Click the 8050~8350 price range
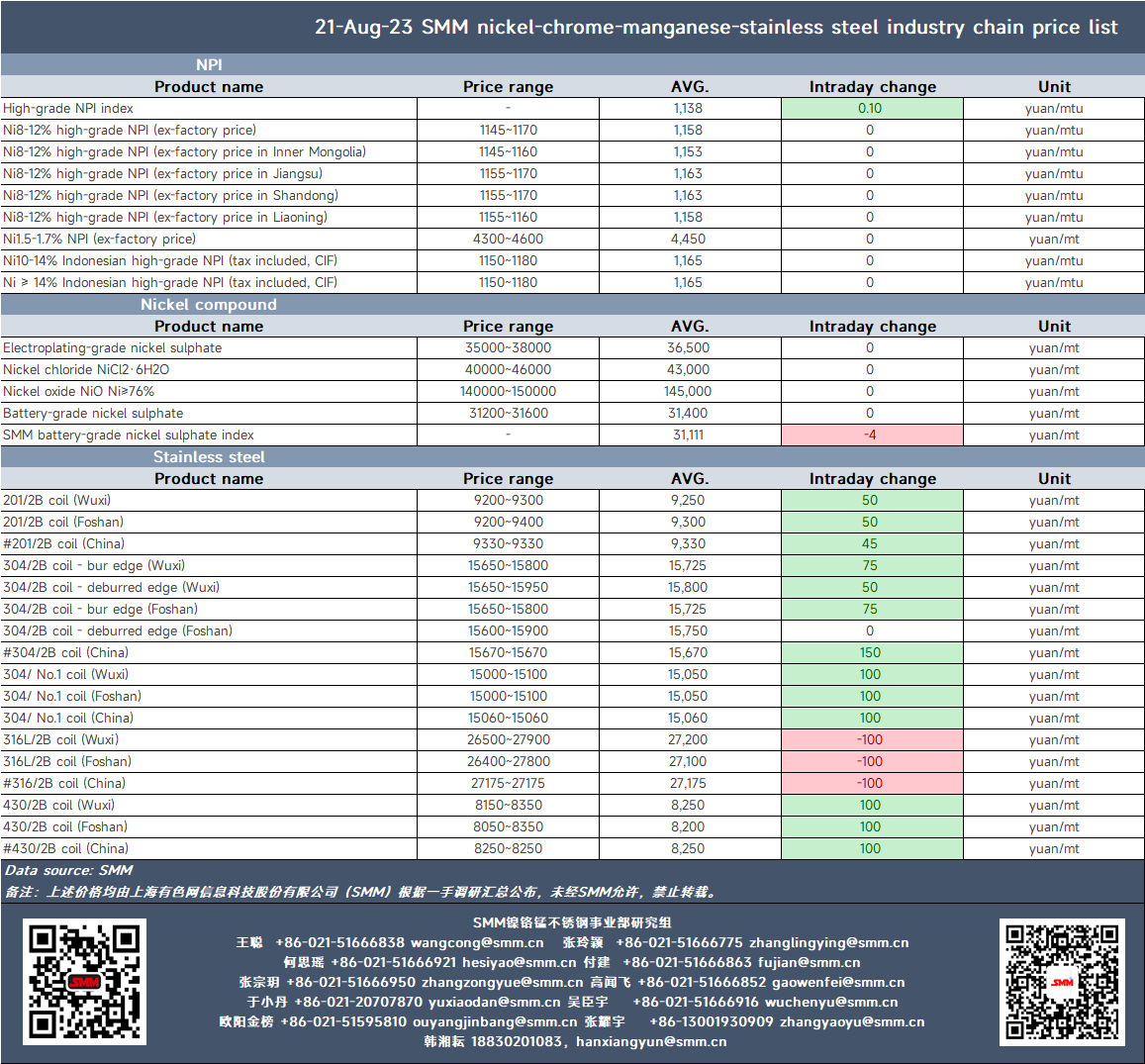This screenshot has width=1145, height=1064. click(509, 826)
